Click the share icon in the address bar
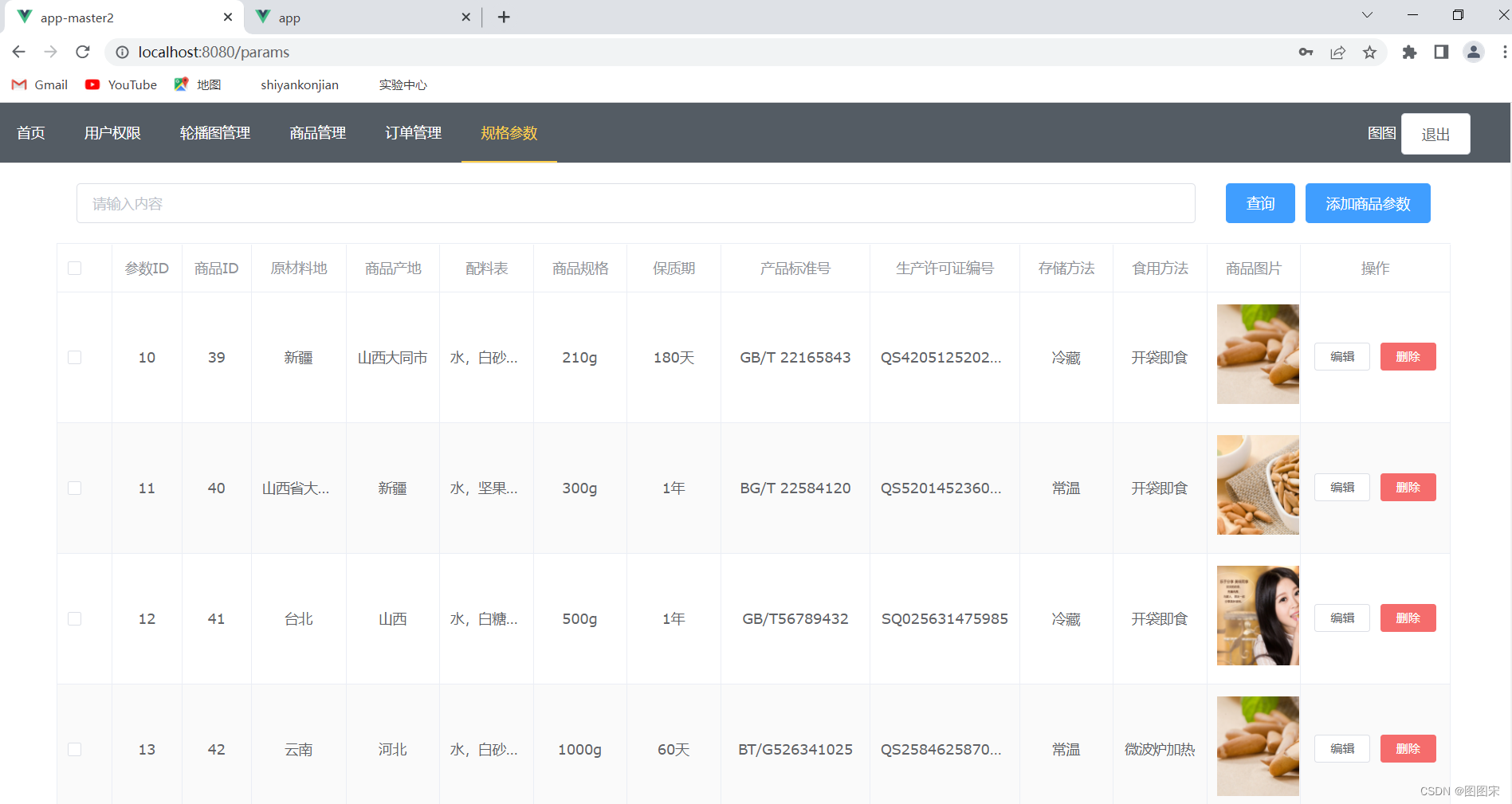Viewport: 1512px width, 804px height. (x=1337, y=52)
